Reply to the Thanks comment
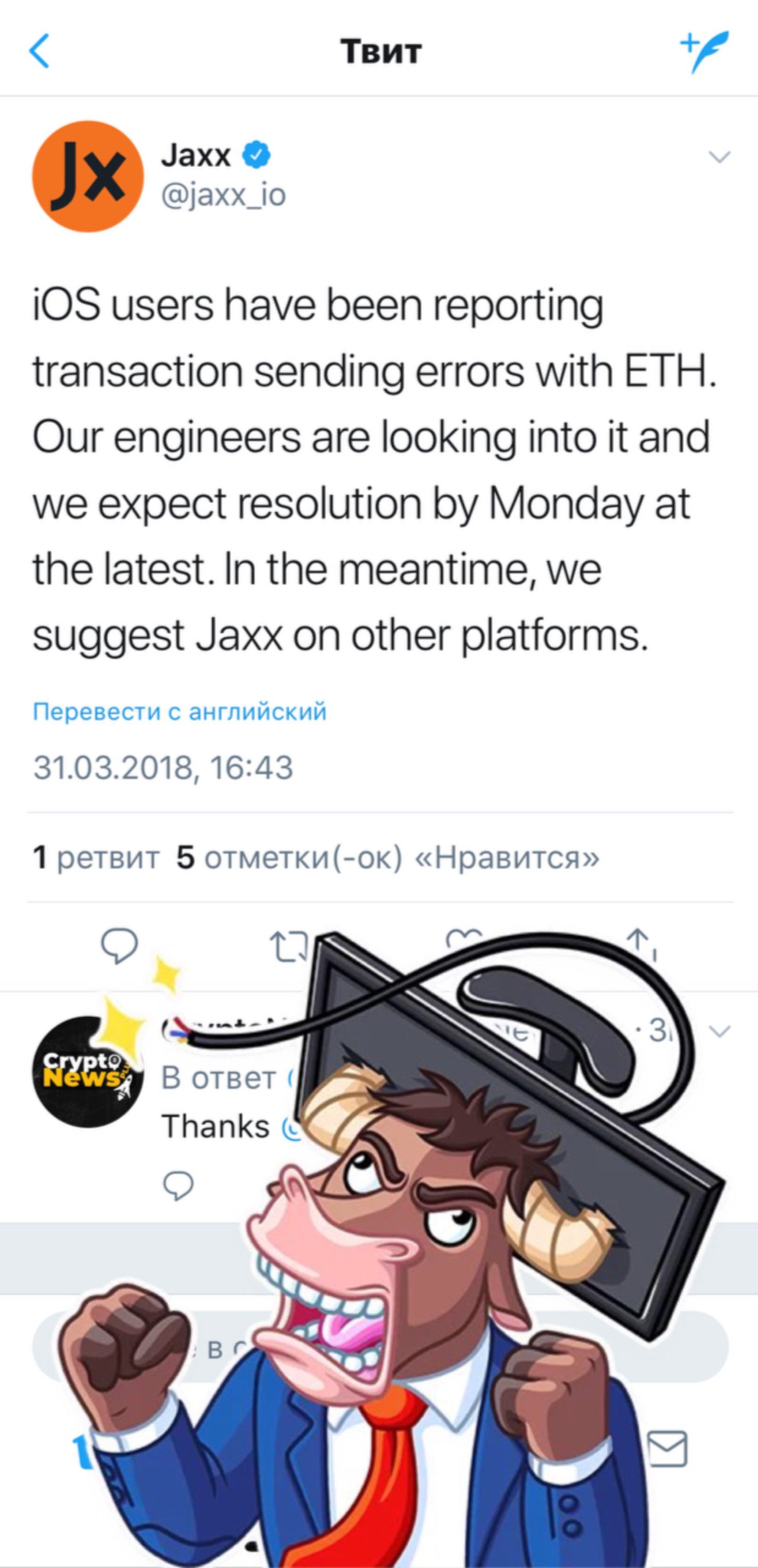This screenshot has width=758, height=1568. (178, 1186)
